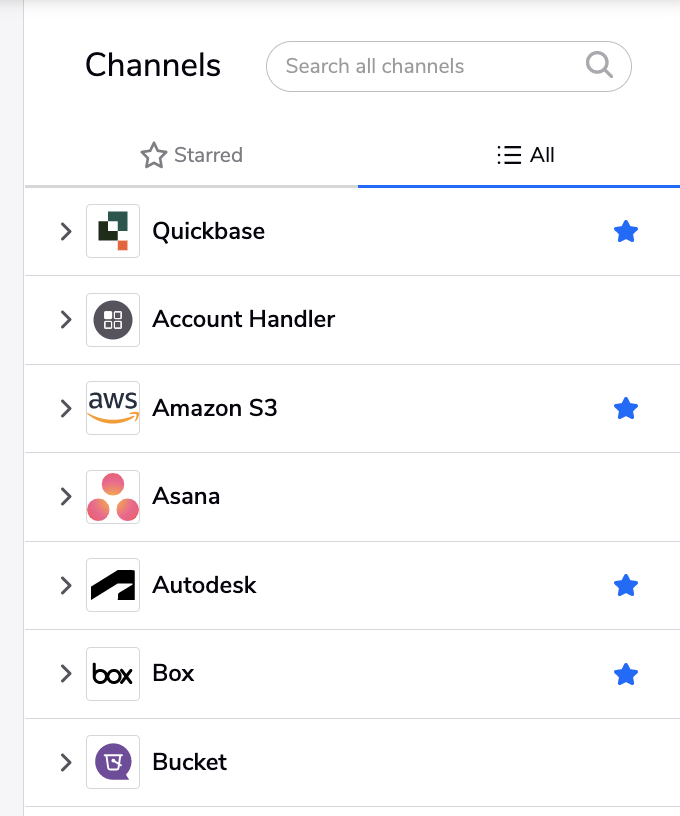Click the Asana three-dot logo icon
Image resolution: width=680 pixels, height=816 pixels.
pos(113,496)
